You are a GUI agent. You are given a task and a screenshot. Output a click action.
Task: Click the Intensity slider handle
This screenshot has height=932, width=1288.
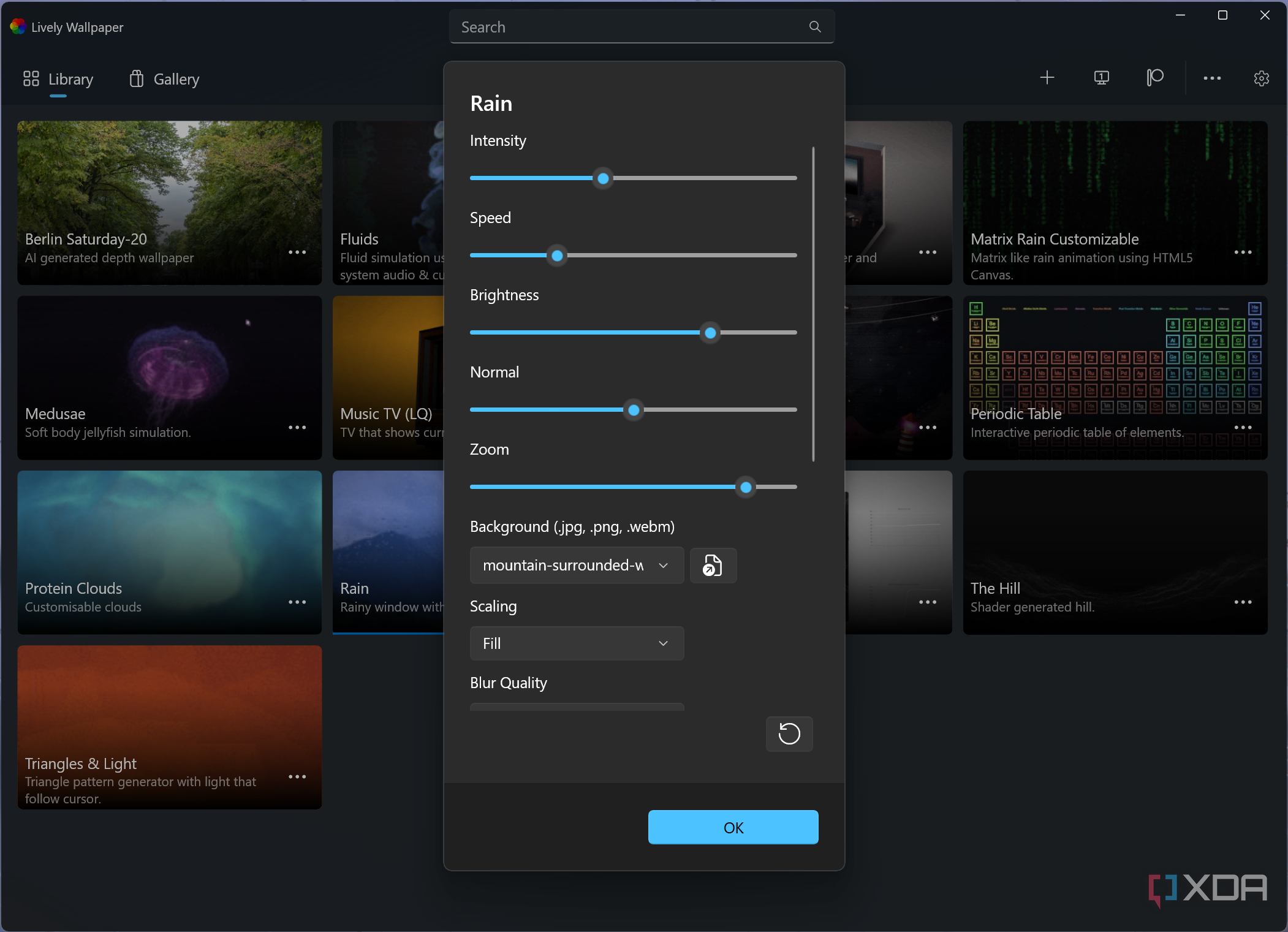pyautogui.click(x=603, y=178)
